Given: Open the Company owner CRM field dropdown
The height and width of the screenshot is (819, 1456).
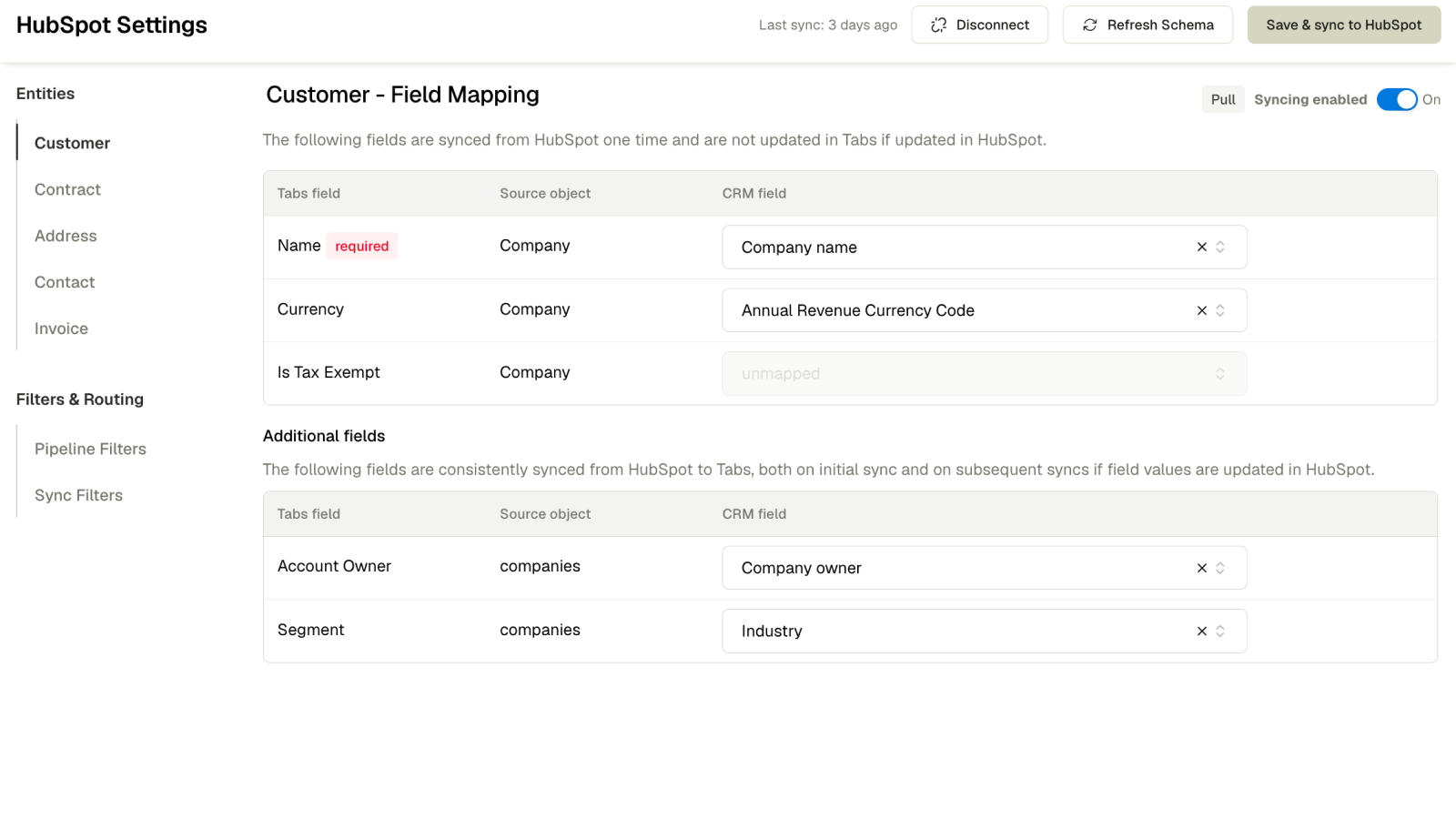Looking at the screenshot, I should pos(984,568).
